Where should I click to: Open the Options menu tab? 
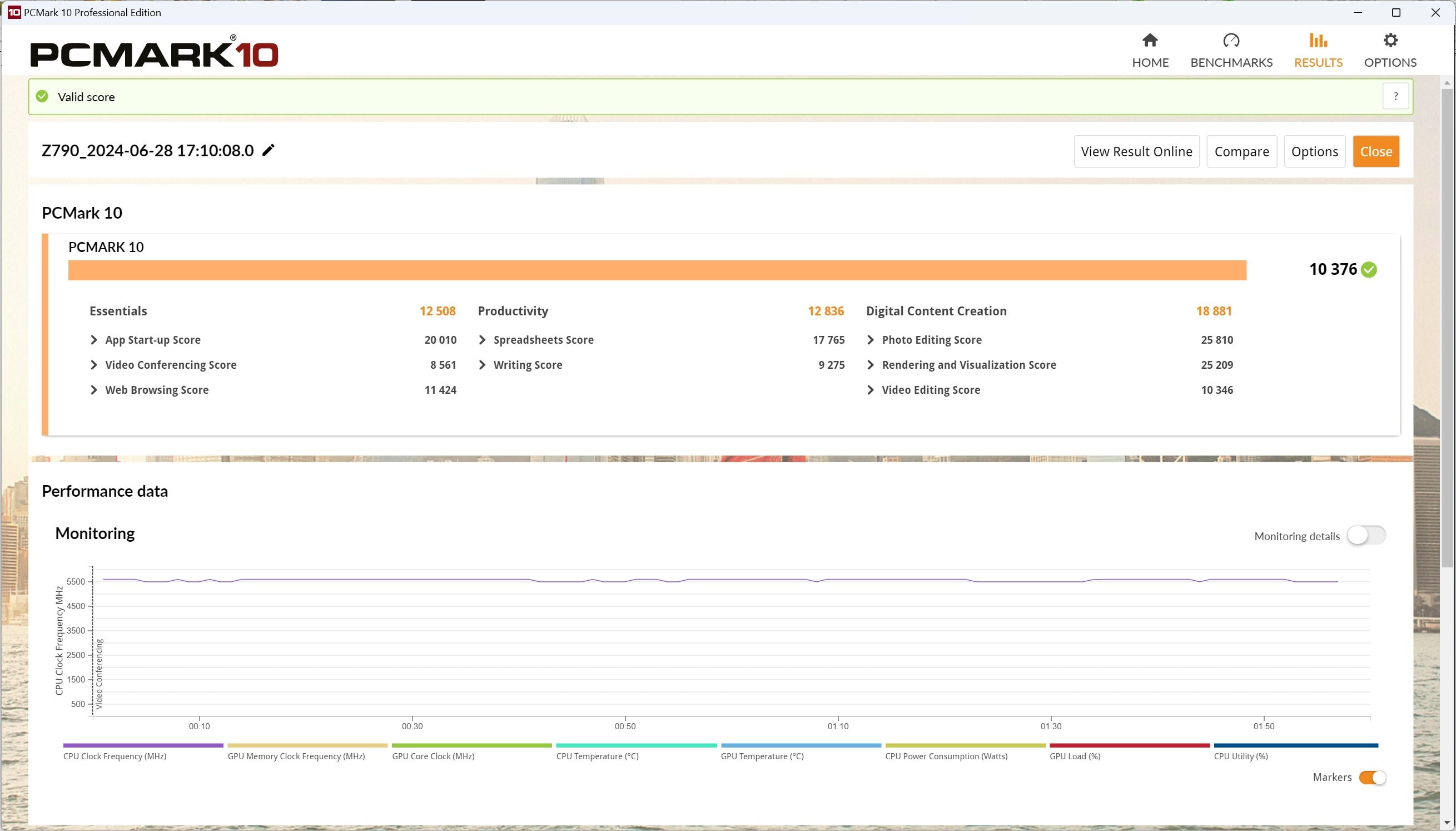tap(1391, 48)
